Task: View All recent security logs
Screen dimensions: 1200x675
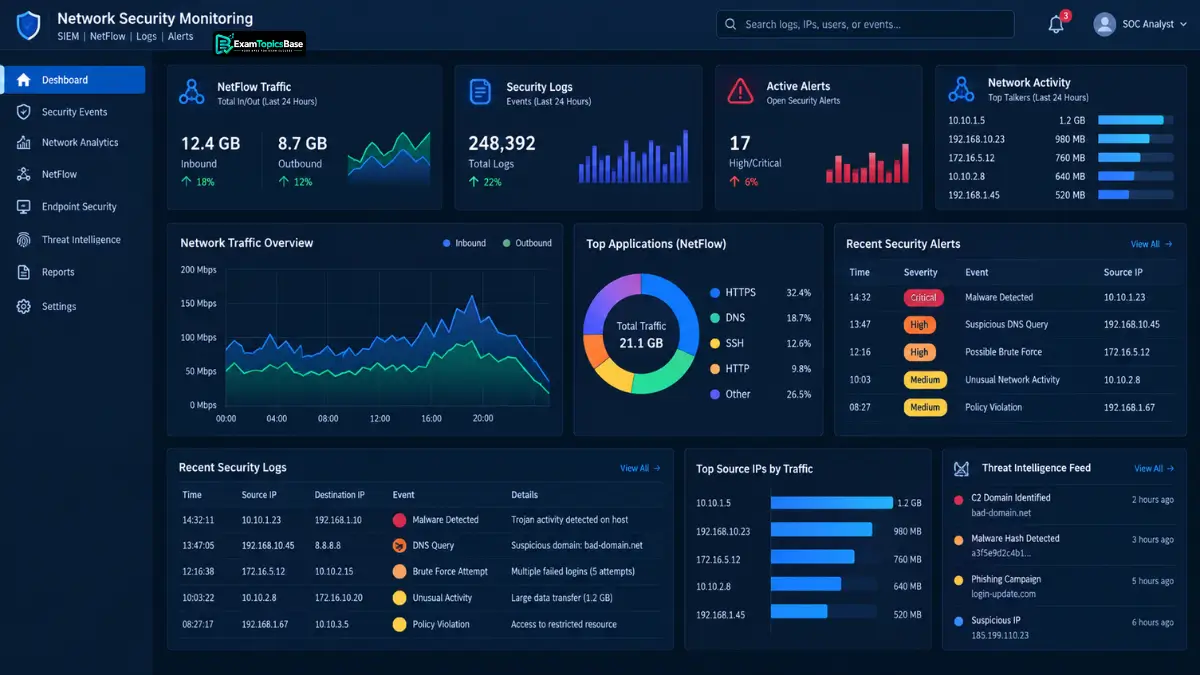Action: pyautogui.click(x=640, y=468)
